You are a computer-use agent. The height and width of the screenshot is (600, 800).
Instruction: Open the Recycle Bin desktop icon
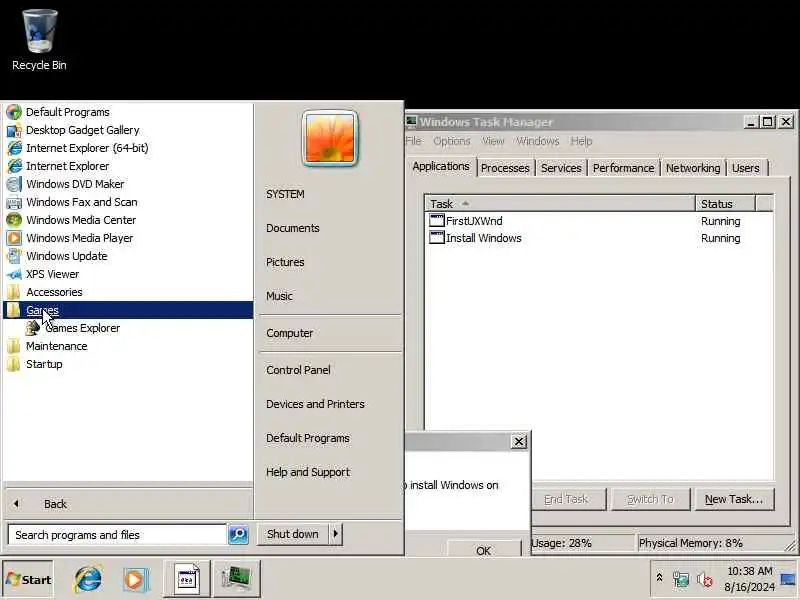point(39,40)
